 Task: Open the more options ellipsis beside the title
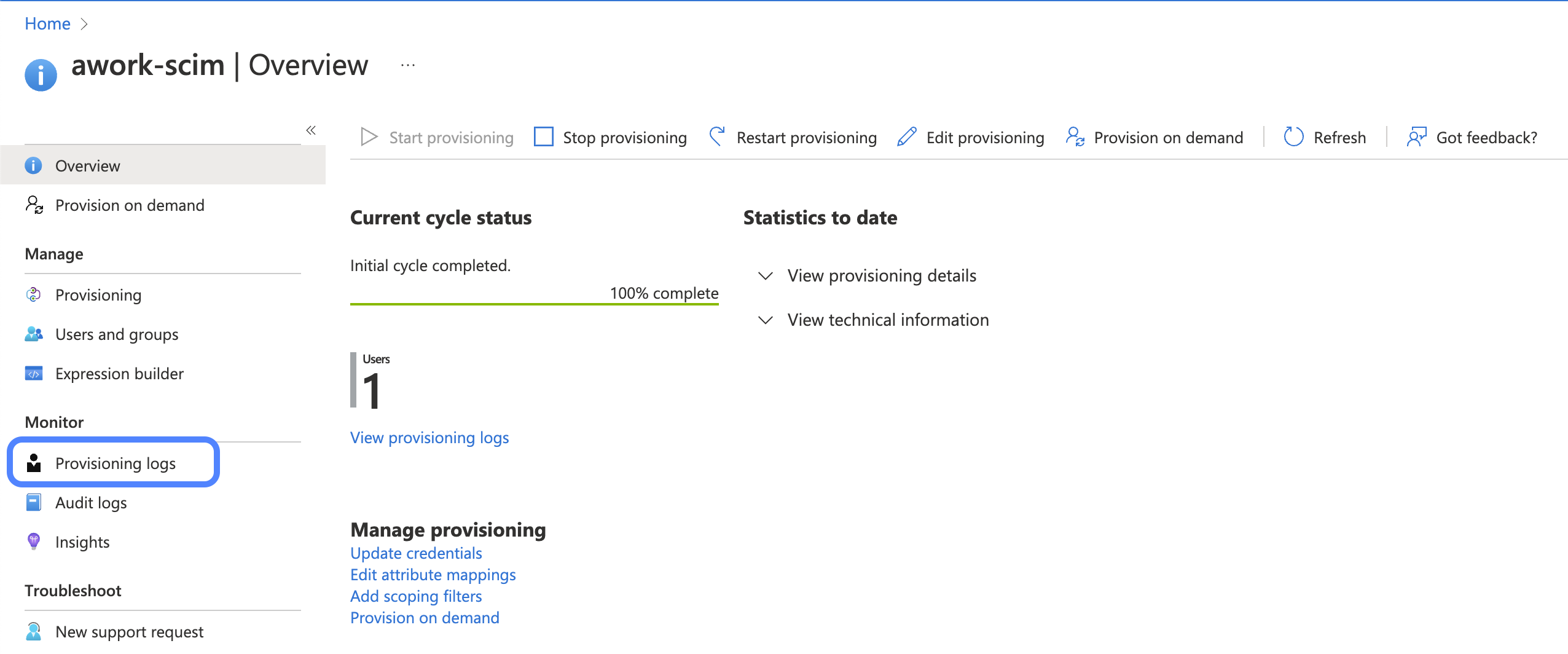tap(408, 65)
